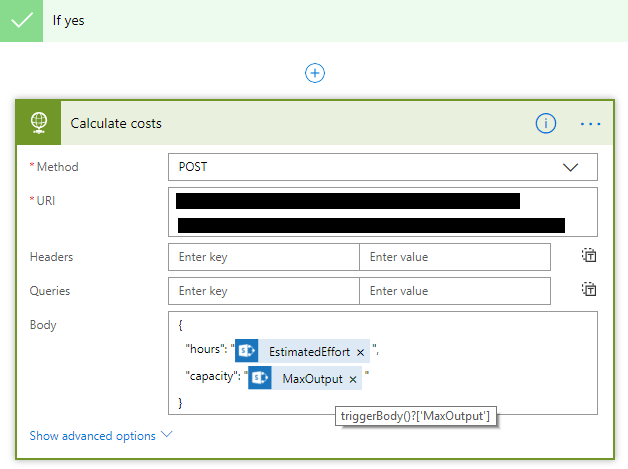Switch Headers to text mode icon
The height and width of the screenshot is (469, 628).
[589, 255]
